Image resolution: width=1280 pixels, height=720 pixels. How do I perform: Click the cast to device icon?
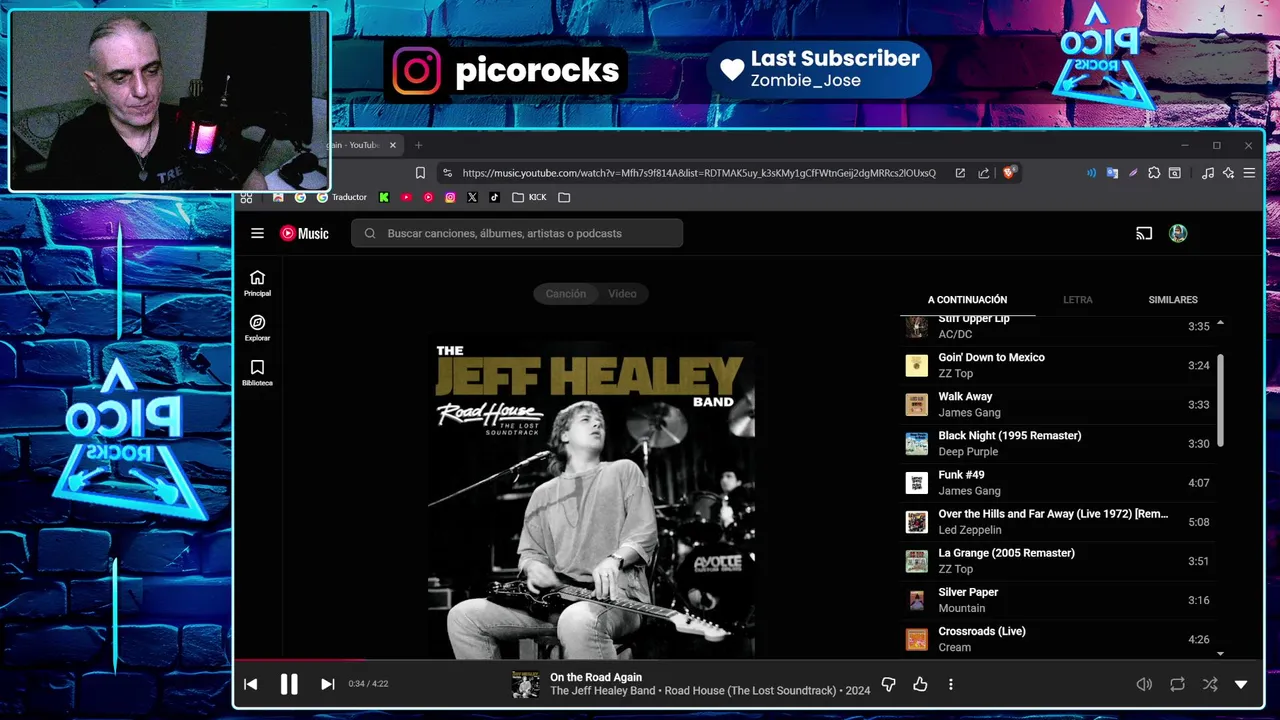coord(1144,233)
